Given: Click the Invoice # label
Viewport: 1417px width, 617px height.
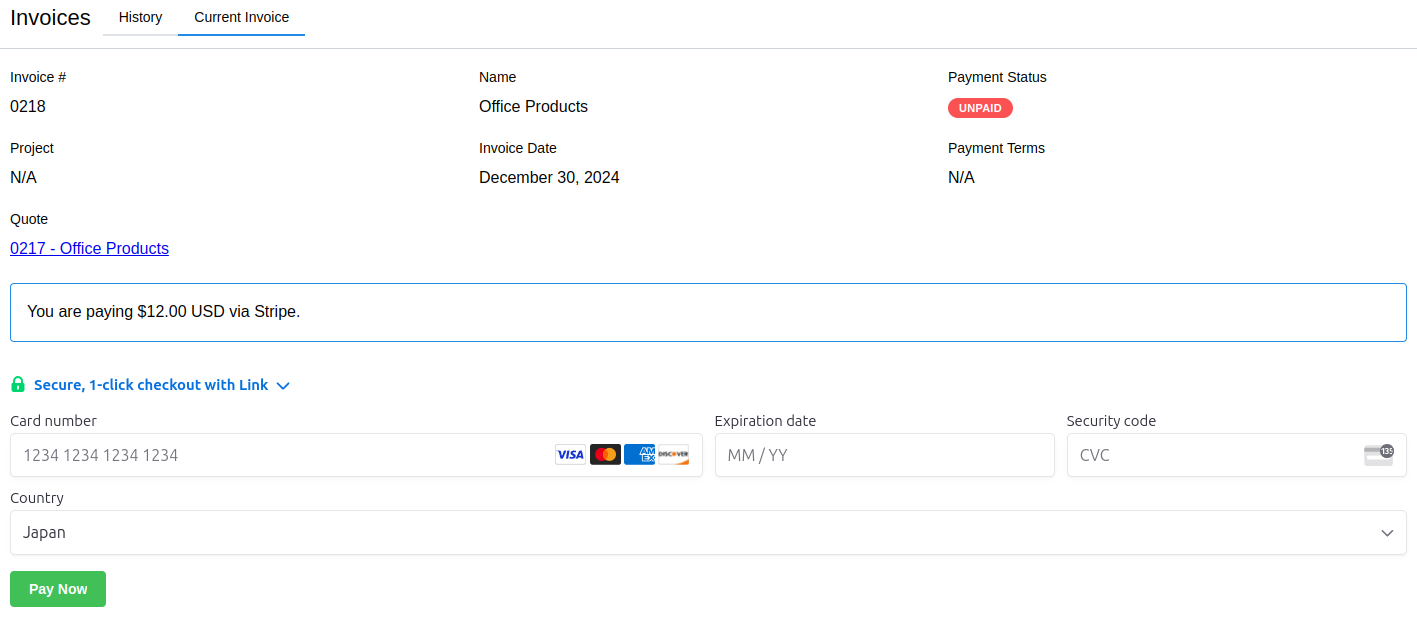Looking at the screenshot, I should (x=38, y=77).
